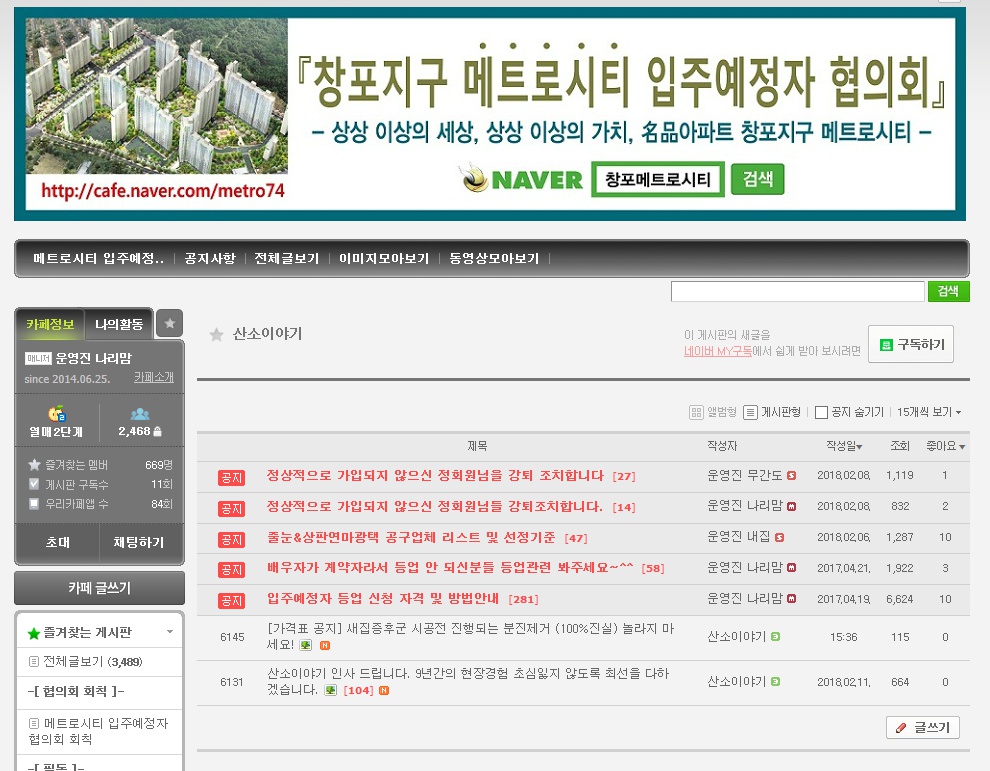Open the fruit level icon above 열매2단계
This screenshot has width=990, height=771.
click(57, 414)
